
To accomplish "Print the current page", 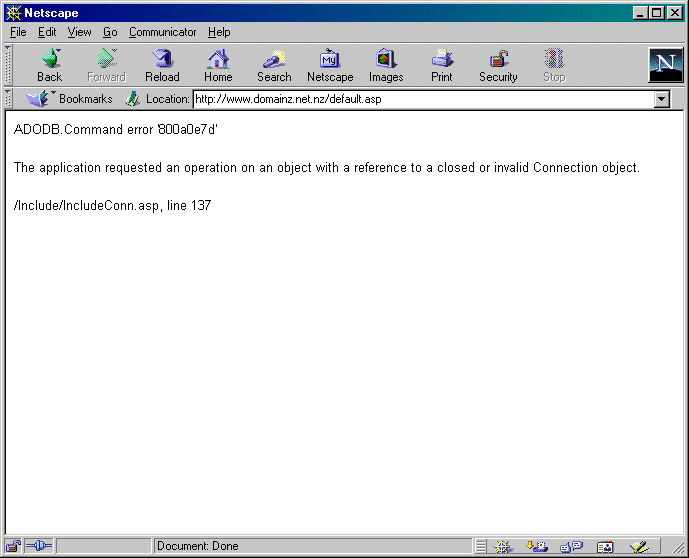I will pos(442,65).
